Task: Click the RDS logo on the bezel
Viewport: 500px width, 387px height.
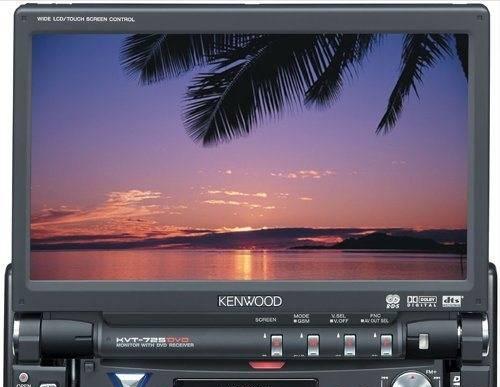Action: 393,301
